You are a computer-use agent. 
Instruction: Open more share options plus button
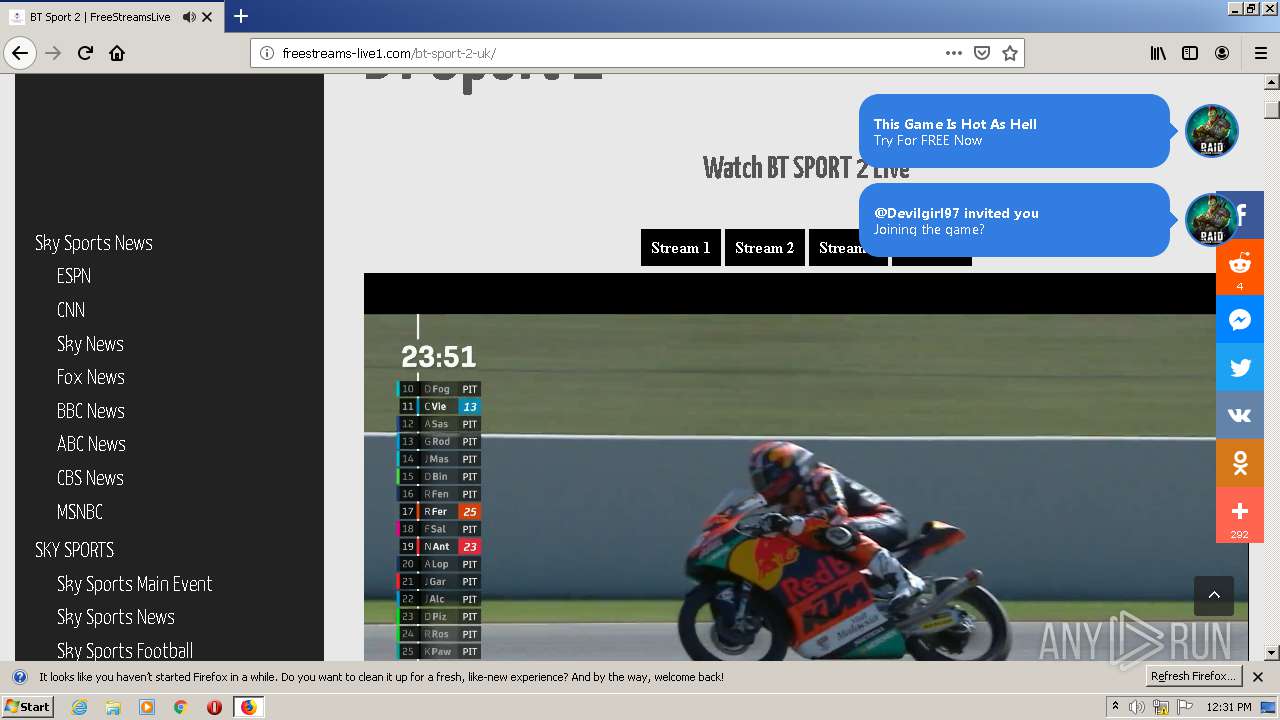click(1240, 514)
